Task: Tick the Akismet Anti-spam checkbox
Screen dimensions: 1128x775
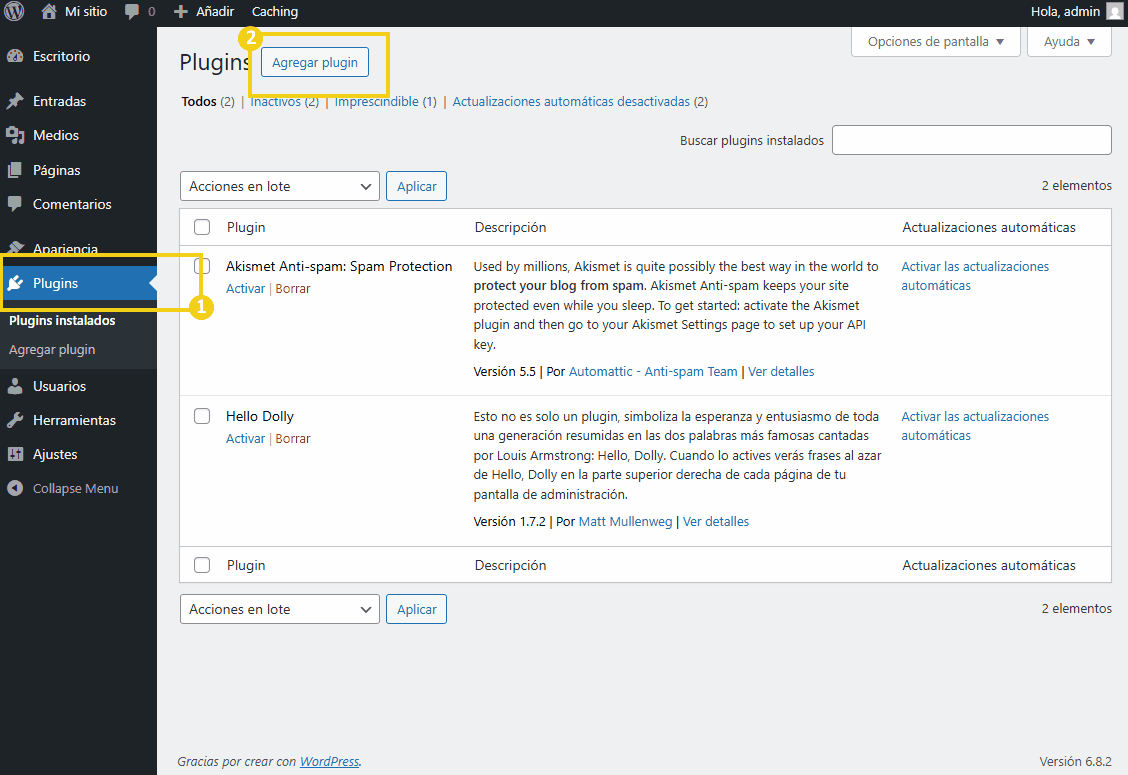Action: (x=202, y=266)
